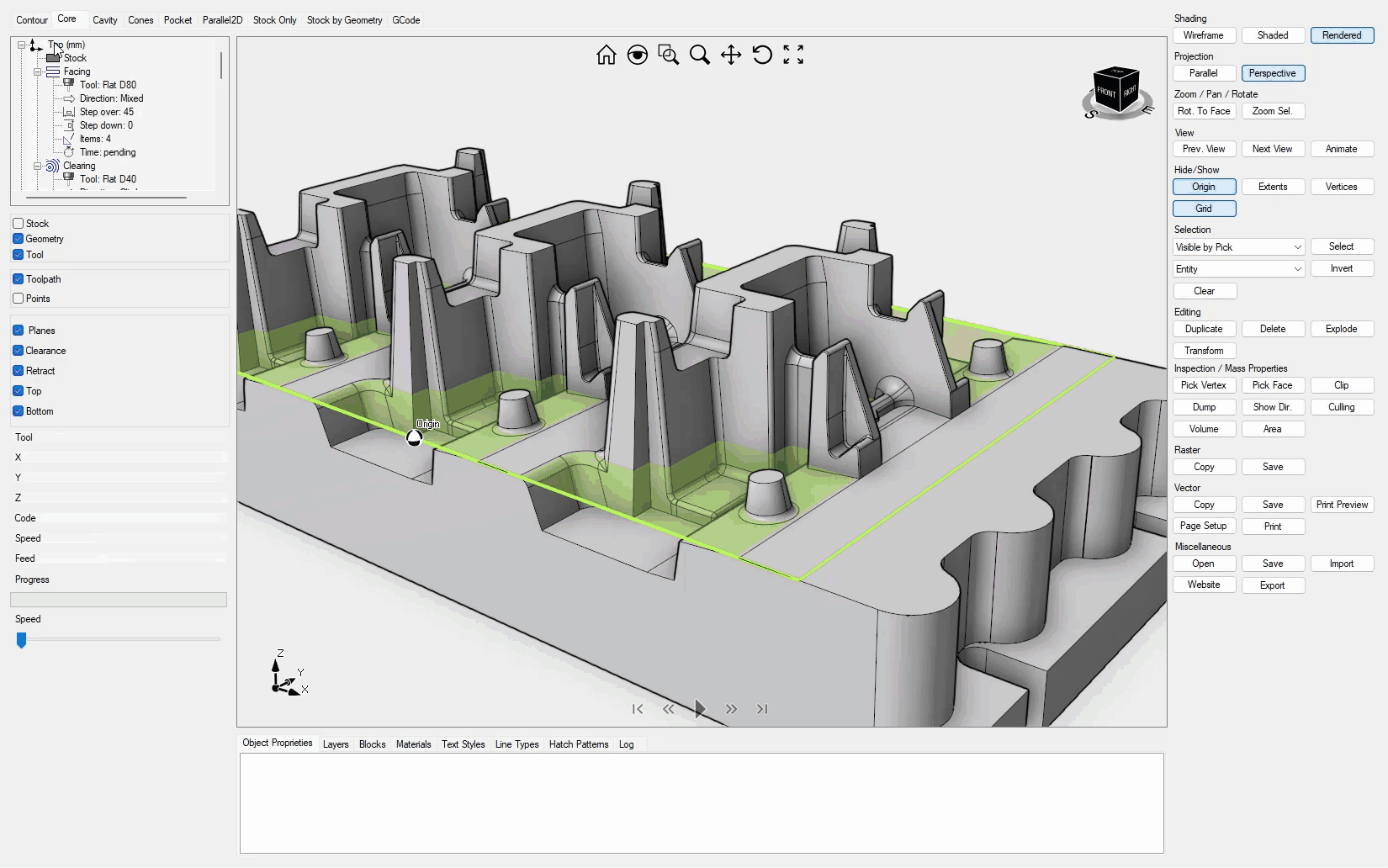The height and width of the screenshot is (868, 1388).
Task: Switch to the Cavity tab
Action: pyautogui.click(x=105, y=20)
